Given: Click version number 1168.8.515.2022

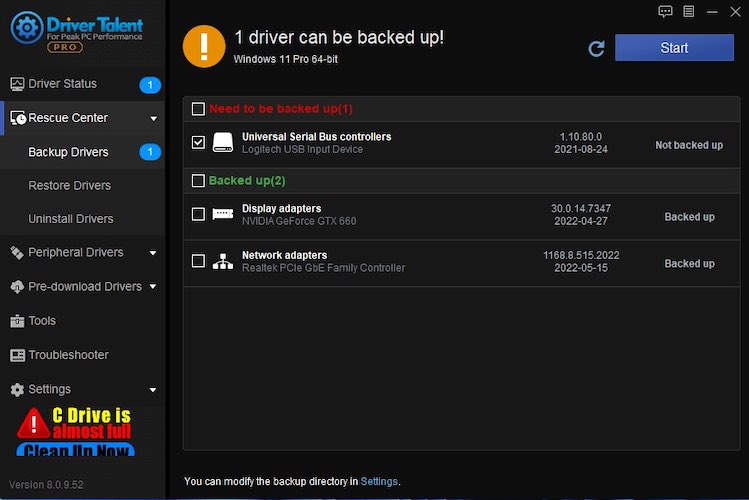Looking at the screenshot, I should [x=581, y=255].
